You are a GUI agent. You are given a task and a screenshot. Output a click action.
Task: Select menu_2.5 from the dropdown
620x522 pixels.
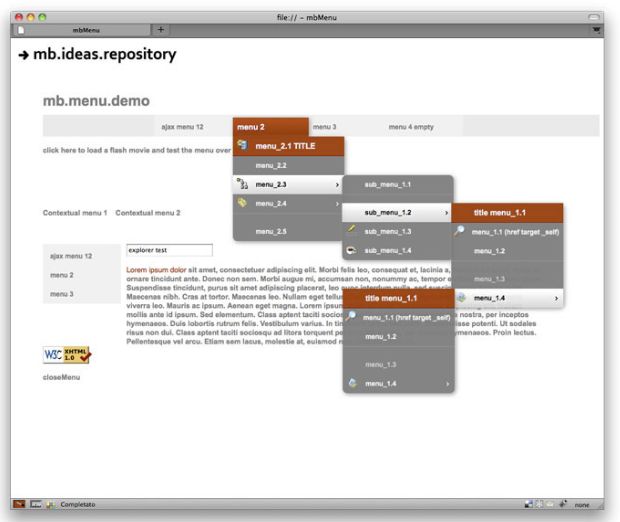coord(270,232)
